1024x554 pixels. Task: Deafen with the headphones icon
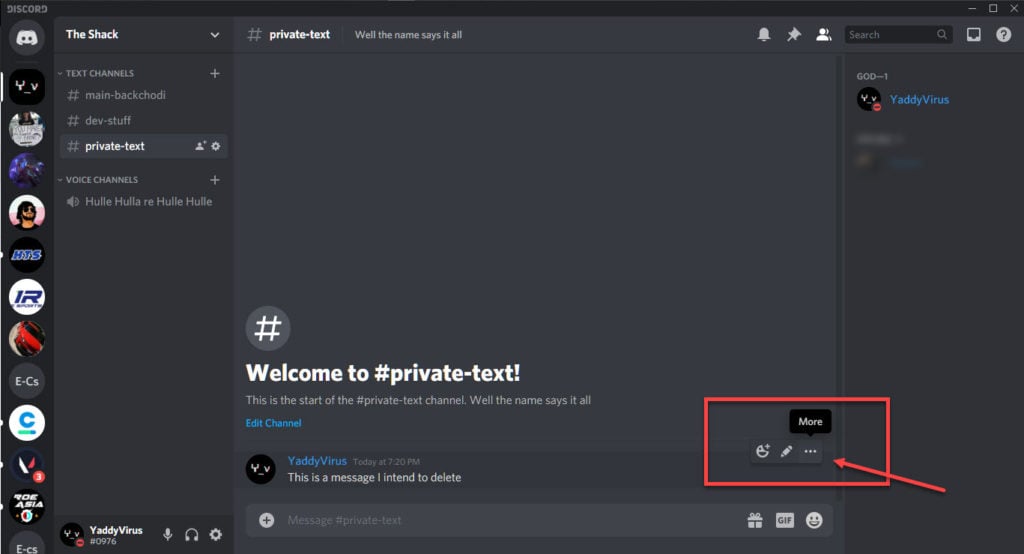click(191, 534)
